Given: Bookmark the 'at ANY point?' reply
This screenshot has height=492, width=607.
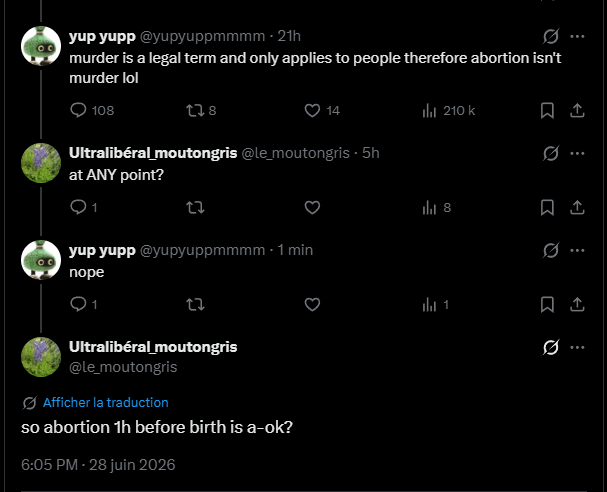Looking at the screenshot, I should click(x=547, y=208).
